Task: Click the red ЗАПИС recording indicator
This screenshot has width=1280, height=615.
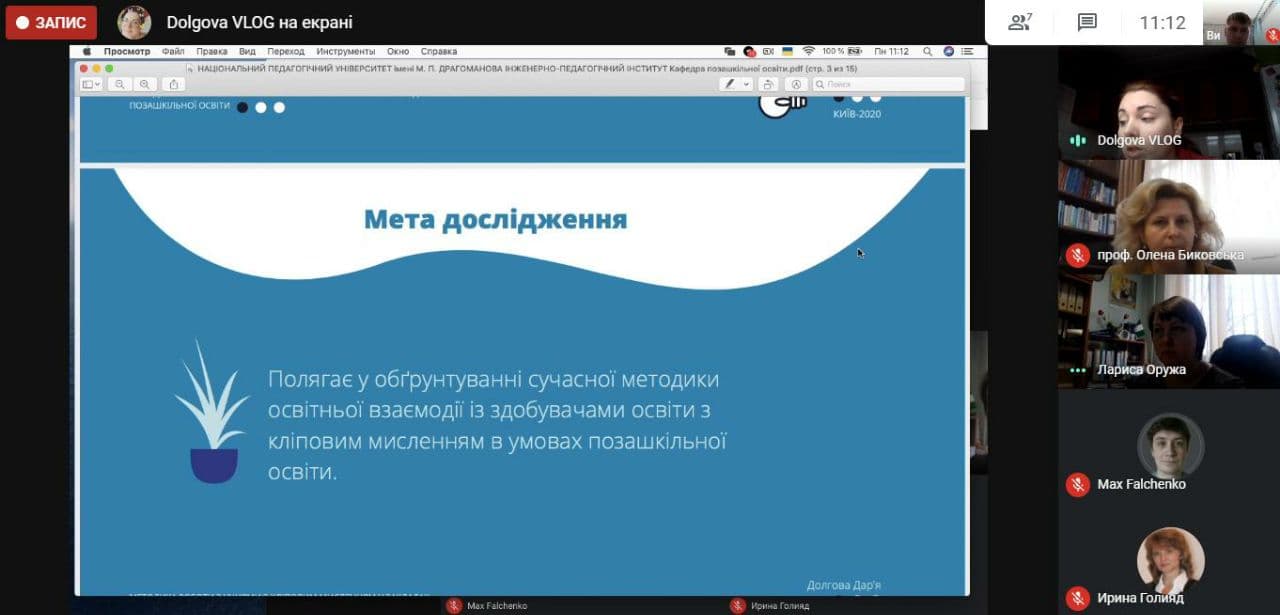Action: pyautogui.click(x=51, y=22)
